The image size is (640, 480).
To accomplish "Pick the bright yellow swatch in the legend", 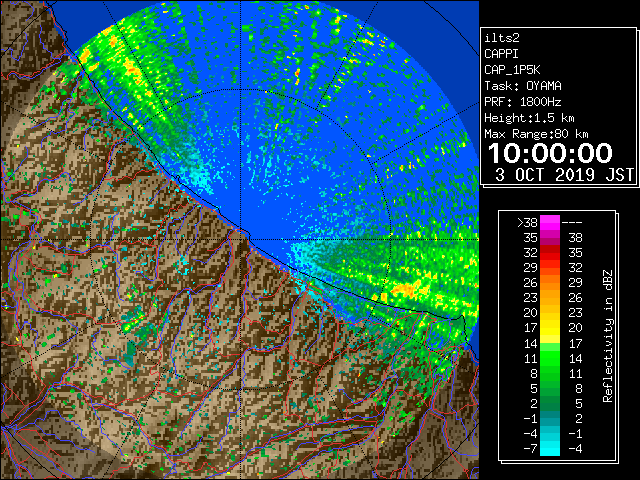I will tap(550, 328).
